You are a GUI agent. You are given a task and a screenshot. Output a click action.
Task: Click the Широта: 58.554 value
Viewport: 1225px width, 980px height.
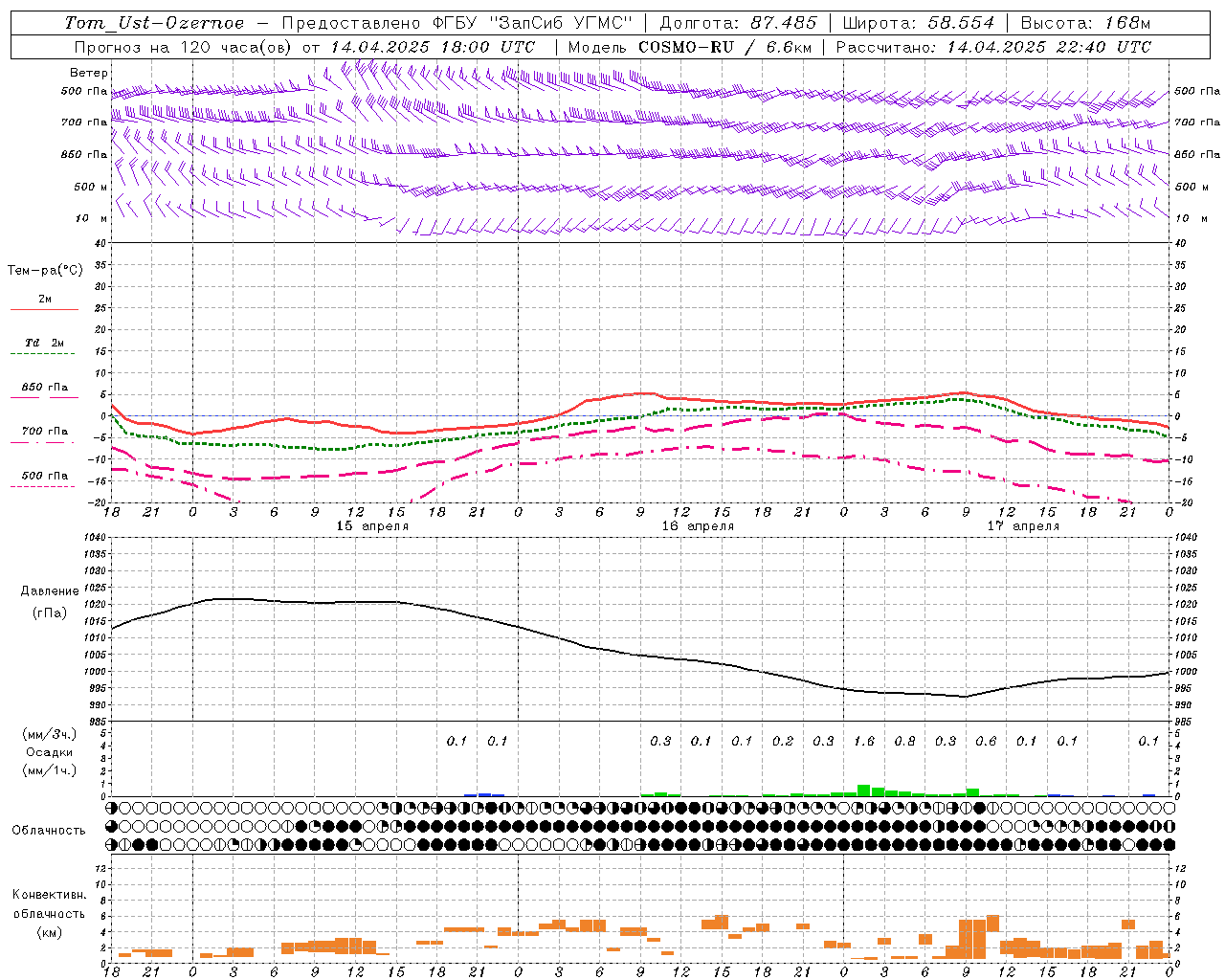[919, 23]
